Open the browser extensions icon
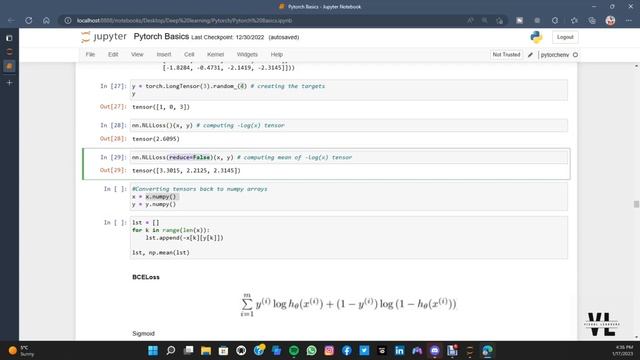 tap(555, 20)
